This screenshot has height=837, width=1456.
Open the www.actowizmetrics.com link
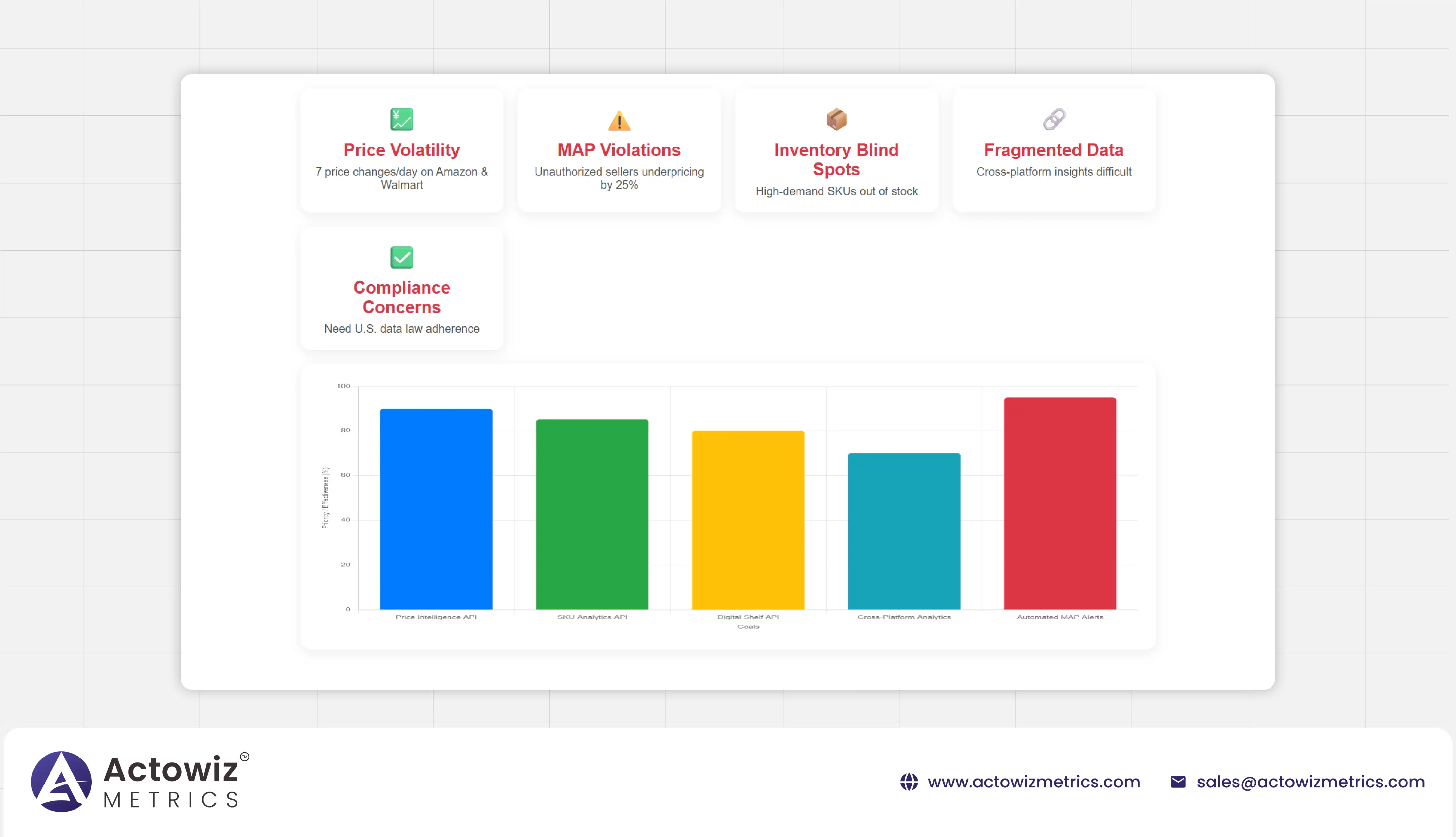pyautogui.click(x=1033, y=782)
